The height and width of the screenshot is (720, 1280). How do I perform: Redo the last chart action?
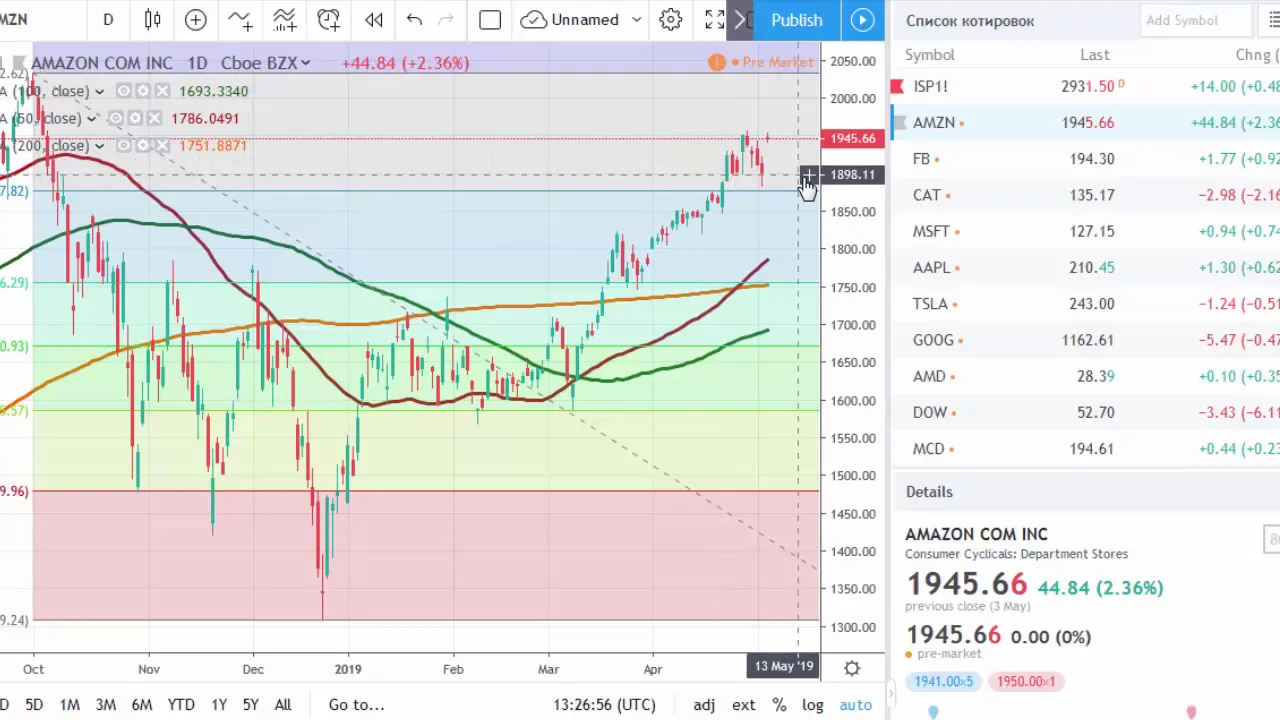pos(446,19)
